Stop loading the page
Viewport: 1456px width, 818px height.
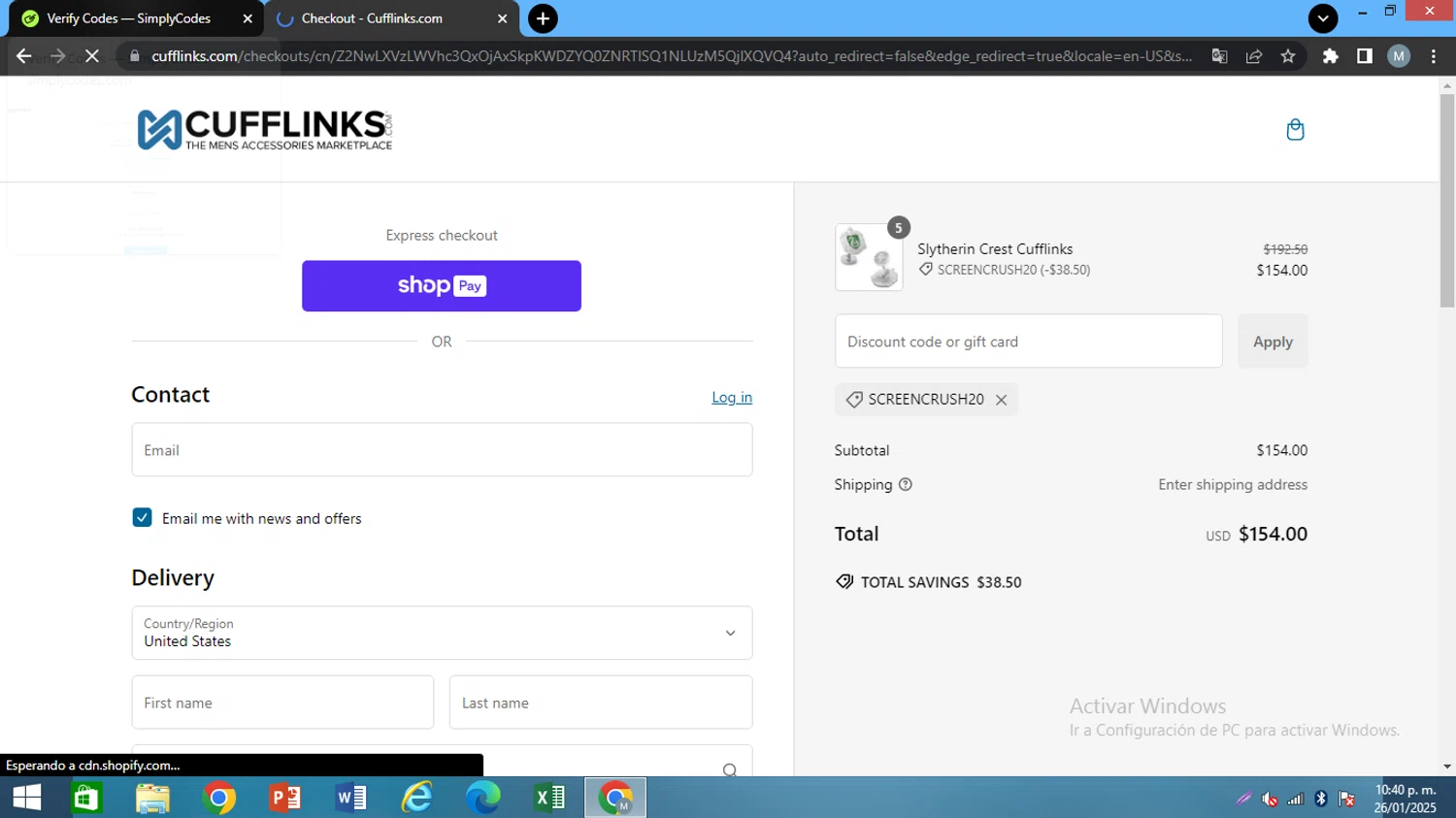(x=92, y=56)
